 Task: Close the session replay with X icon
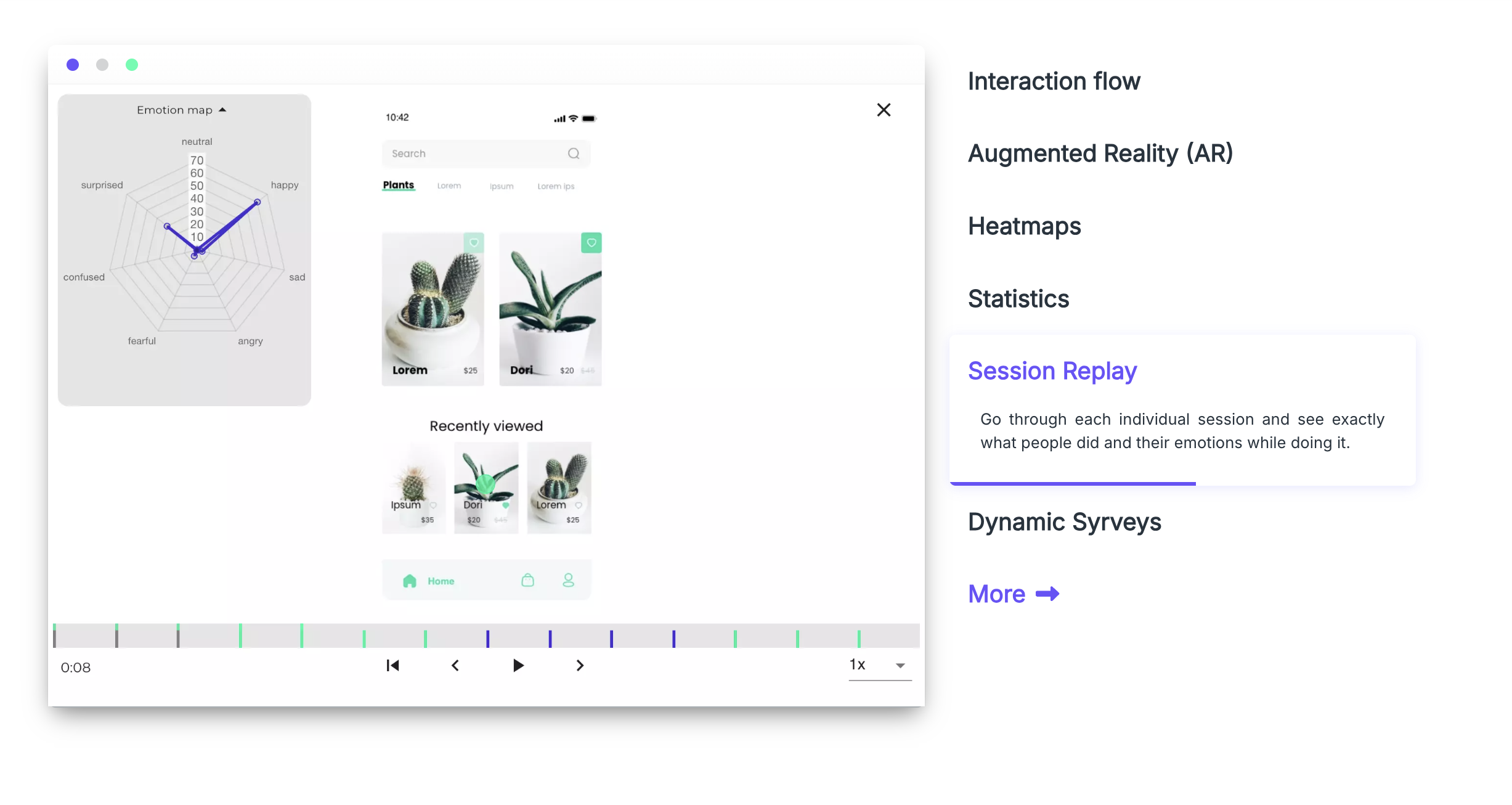pos(884,110)
